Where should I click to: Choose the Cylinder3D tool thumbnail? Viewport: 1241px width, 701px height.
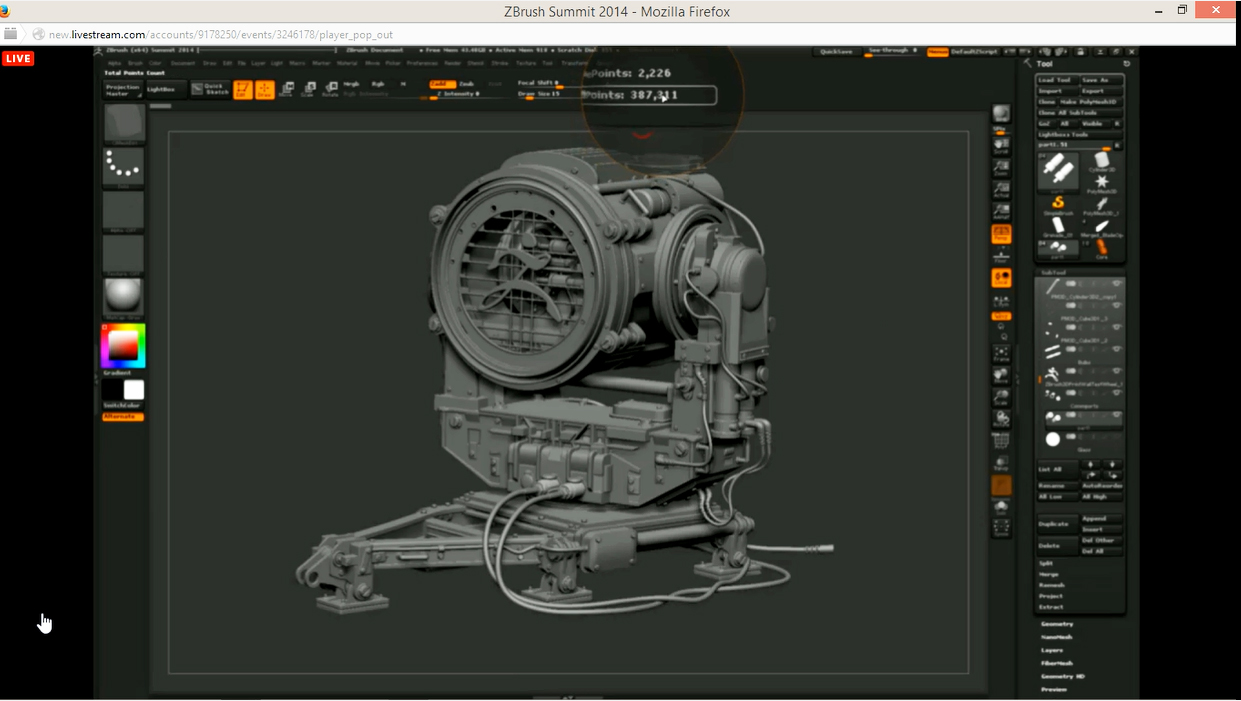[x=1101, y=162]
